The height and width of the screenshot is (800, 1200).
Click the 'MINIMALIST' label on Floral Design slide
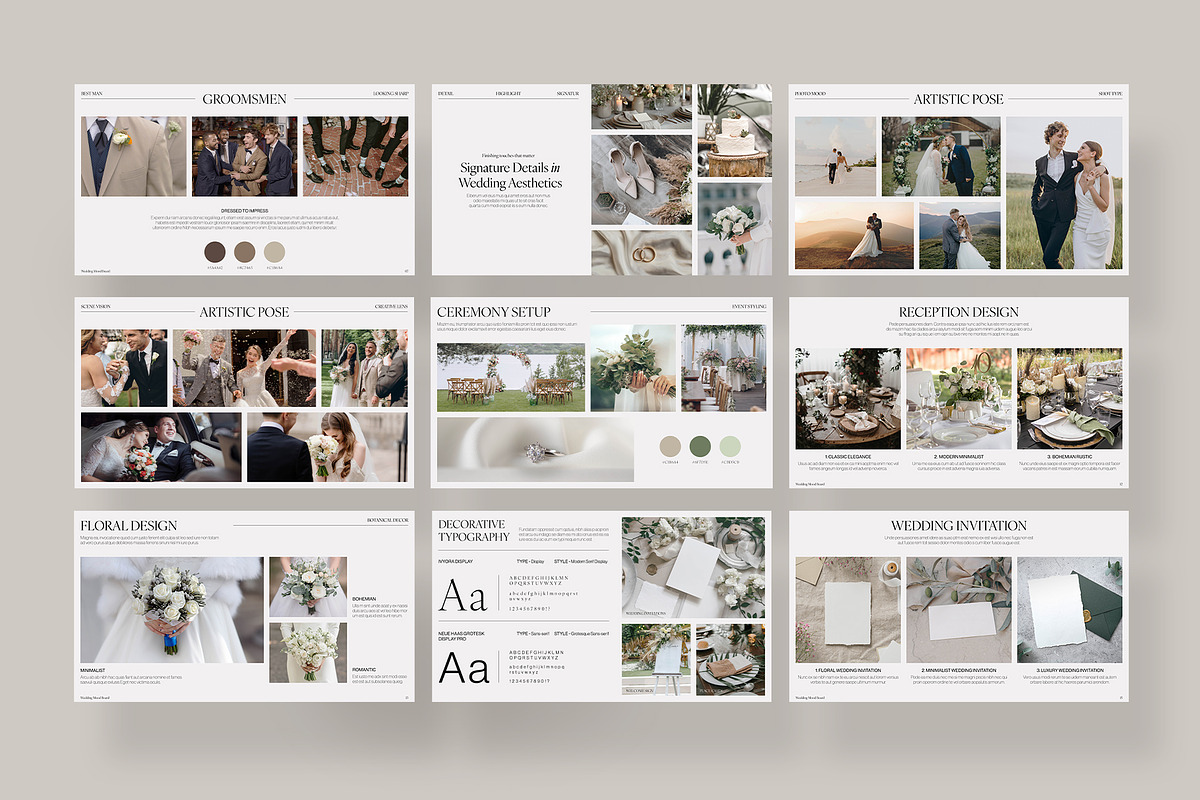(93, 670)
